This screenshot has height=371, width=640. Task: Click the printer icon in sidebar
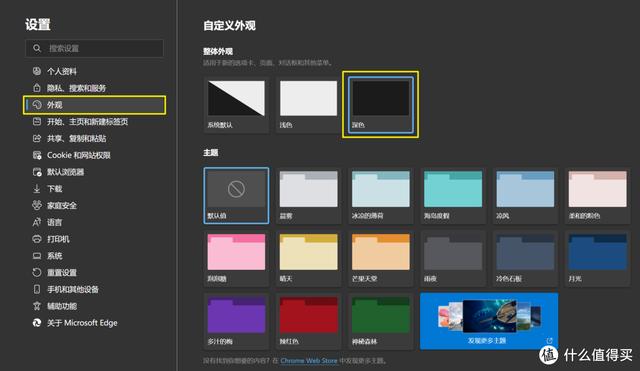point(37,239)
